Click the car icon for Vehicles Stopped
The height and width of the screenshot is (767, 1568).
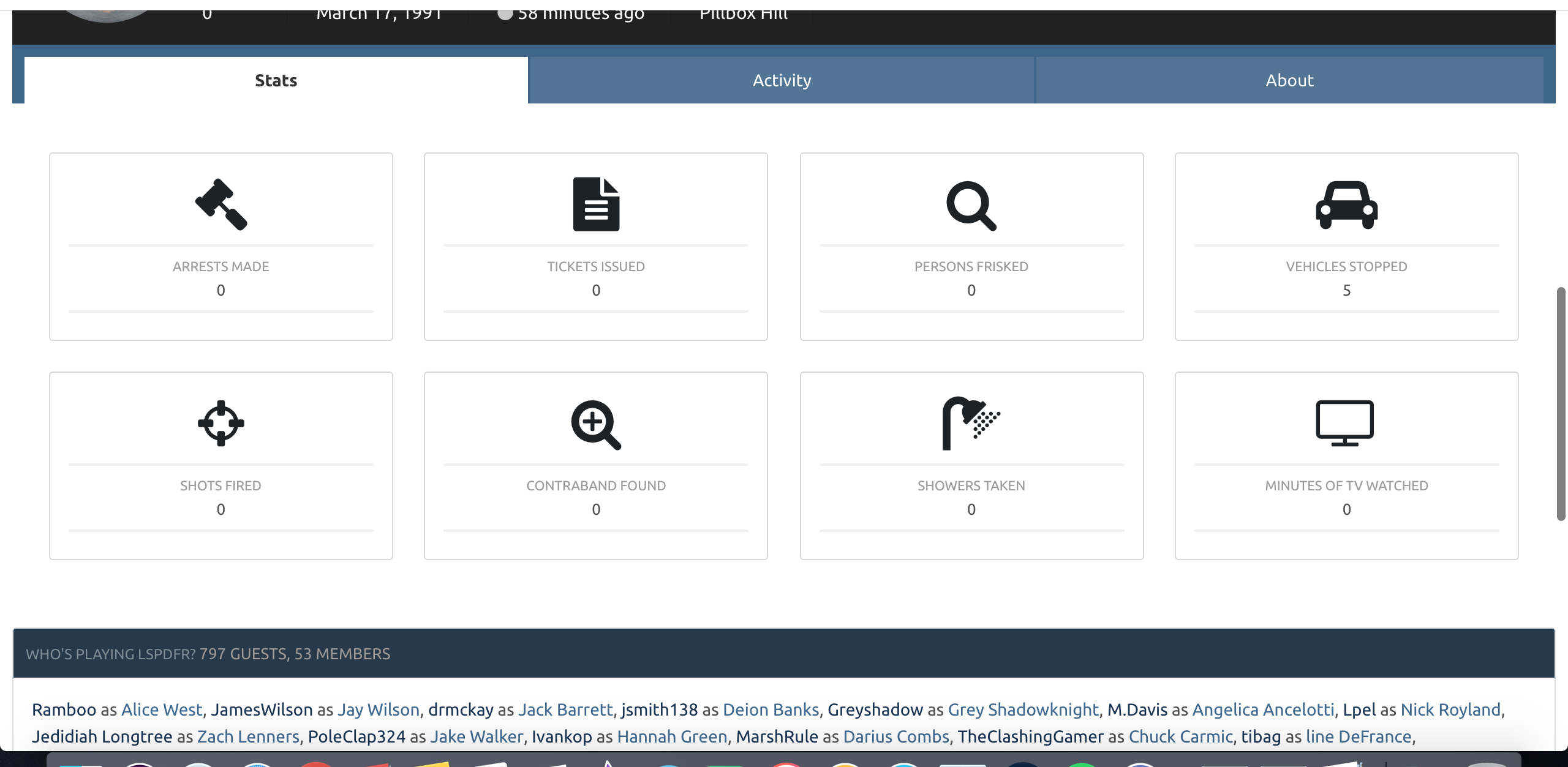[1346, 205]
